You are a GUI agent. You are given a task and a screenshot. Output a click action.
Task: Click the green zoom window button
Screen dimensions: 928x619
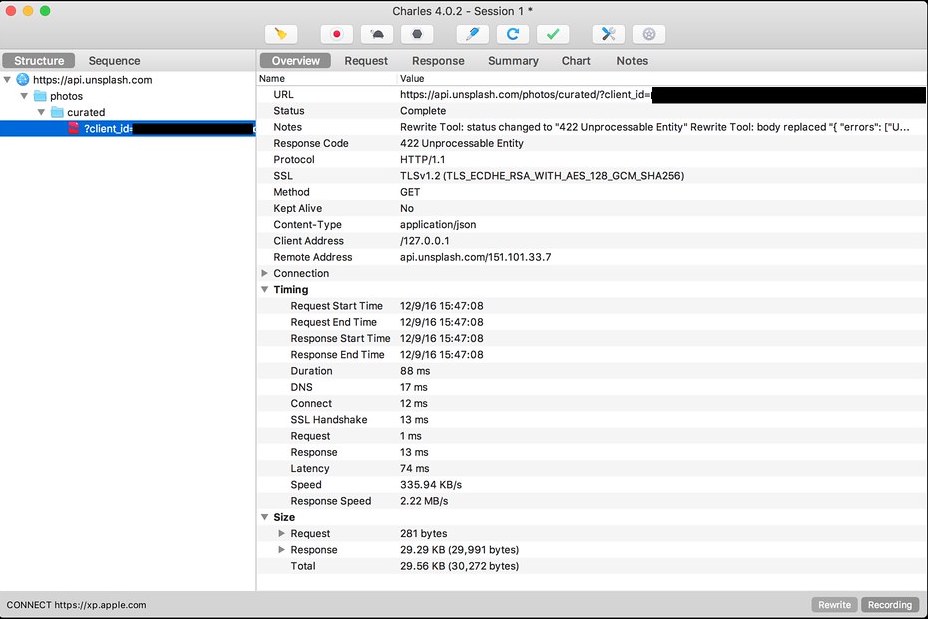[45, 11]
